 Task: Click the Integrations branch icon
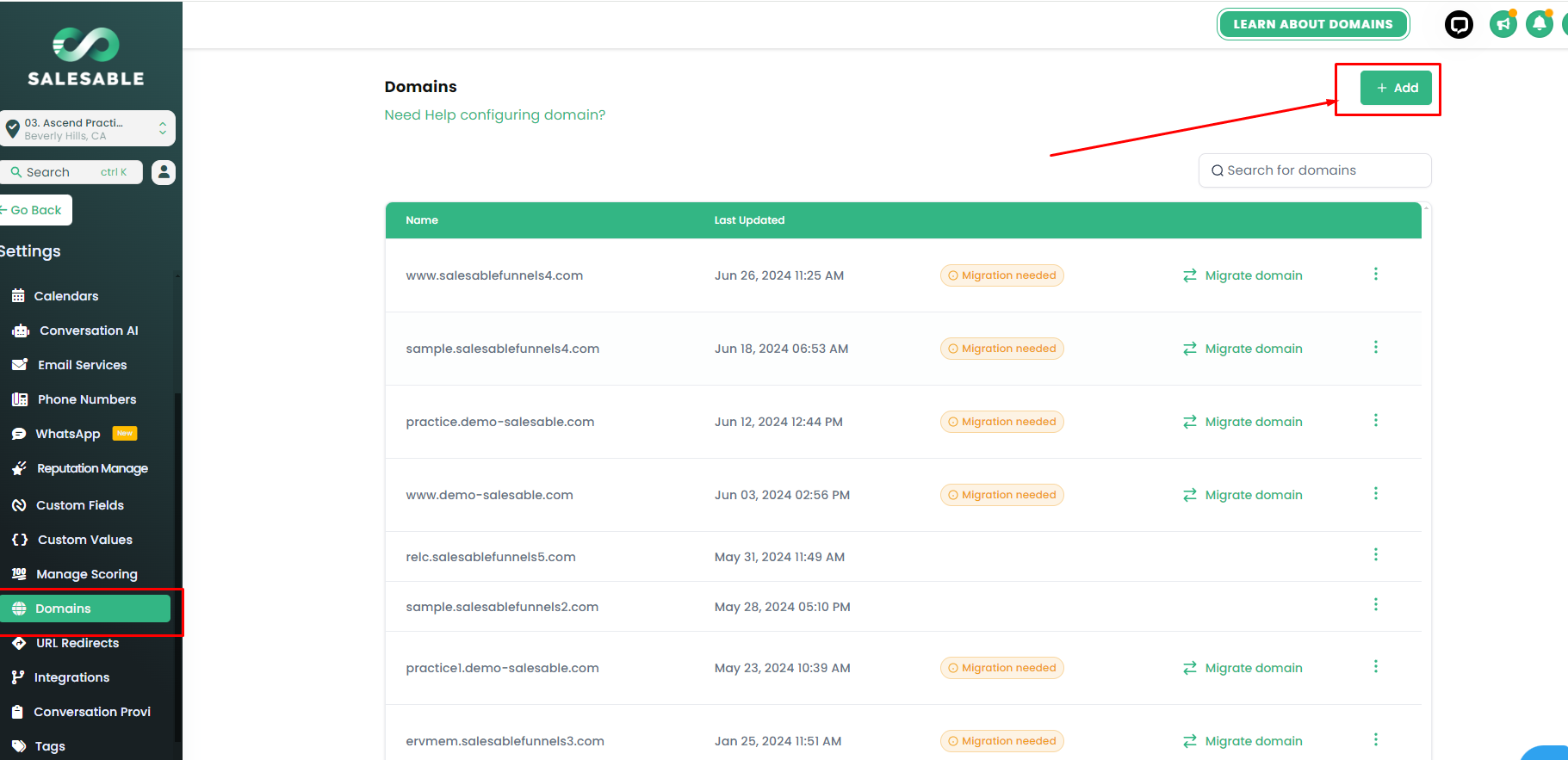pos(18,677)
